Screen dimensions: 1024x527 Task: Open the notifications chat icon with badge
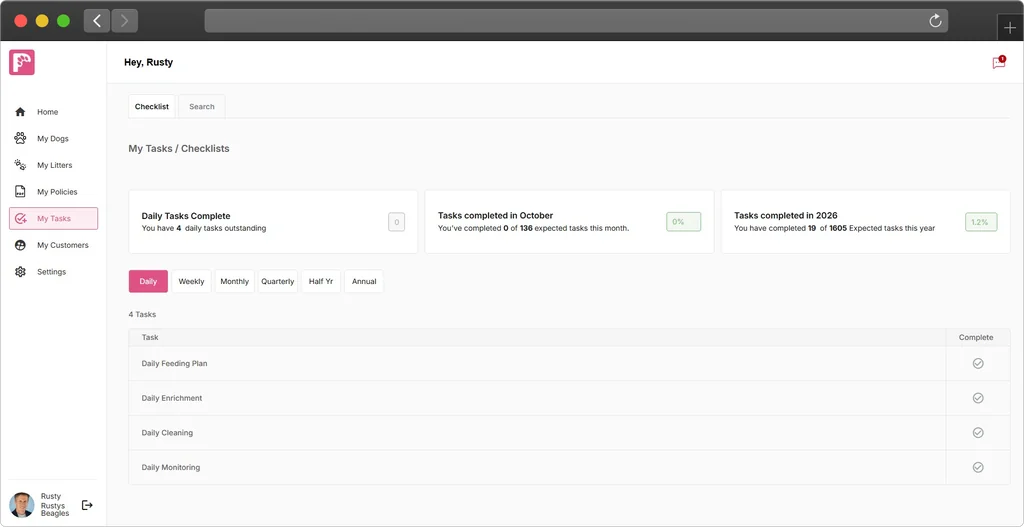(x=999, y=63)
